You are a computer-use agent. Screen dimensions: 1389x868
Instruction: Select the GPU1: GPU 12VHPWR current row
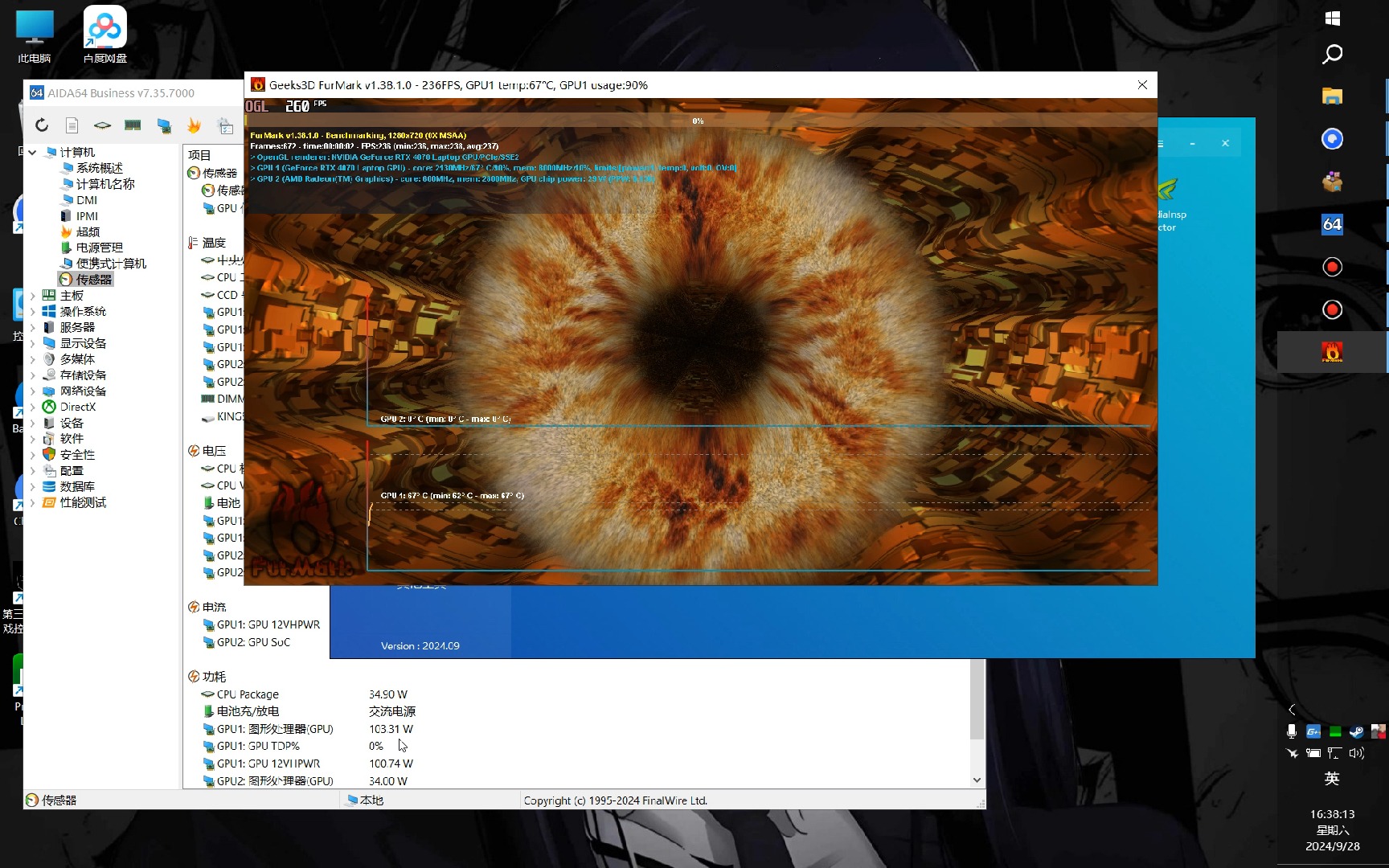tap(268, 624)
